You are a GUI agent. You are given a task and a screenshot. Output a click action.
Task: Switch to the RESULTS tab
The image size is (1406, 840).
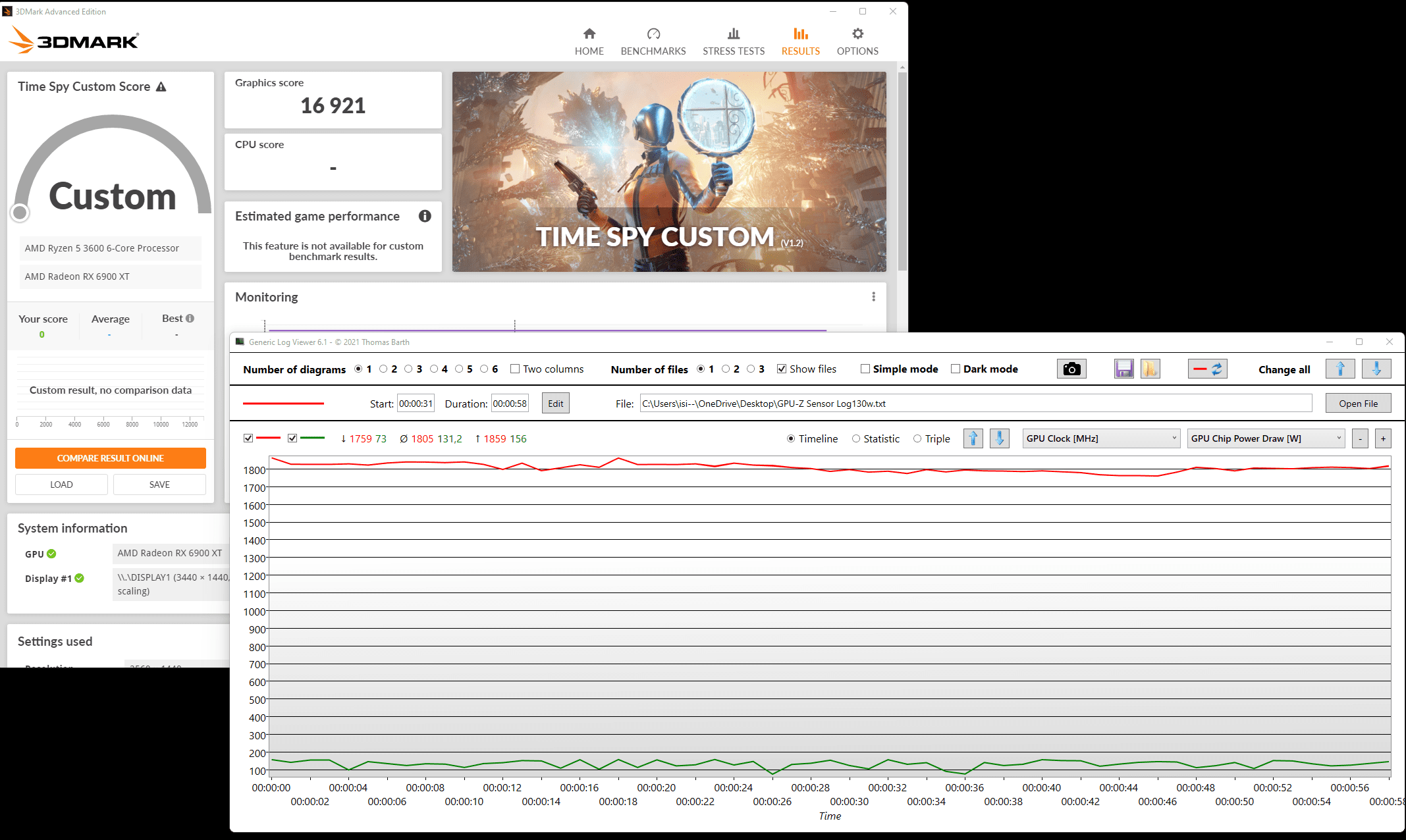800,41
